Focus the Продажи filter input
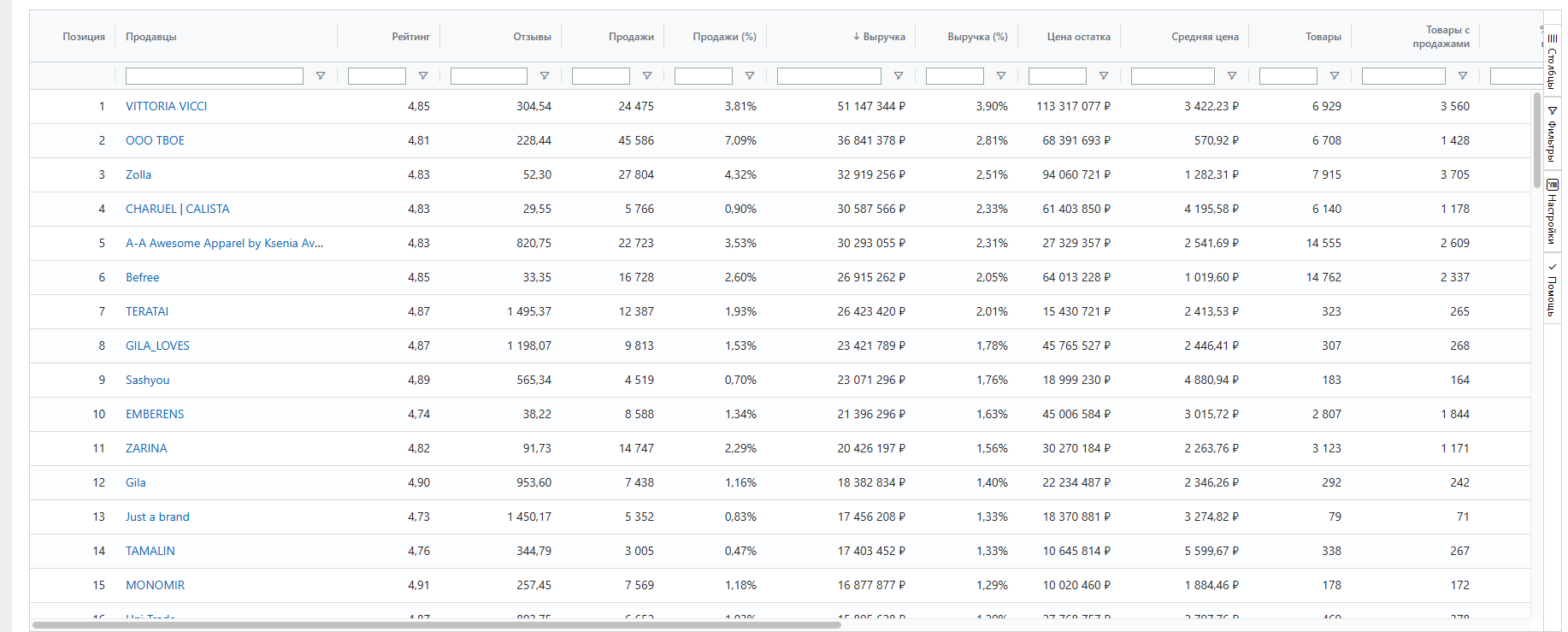This screenshot has height=632, width=1568. point(601,76)
